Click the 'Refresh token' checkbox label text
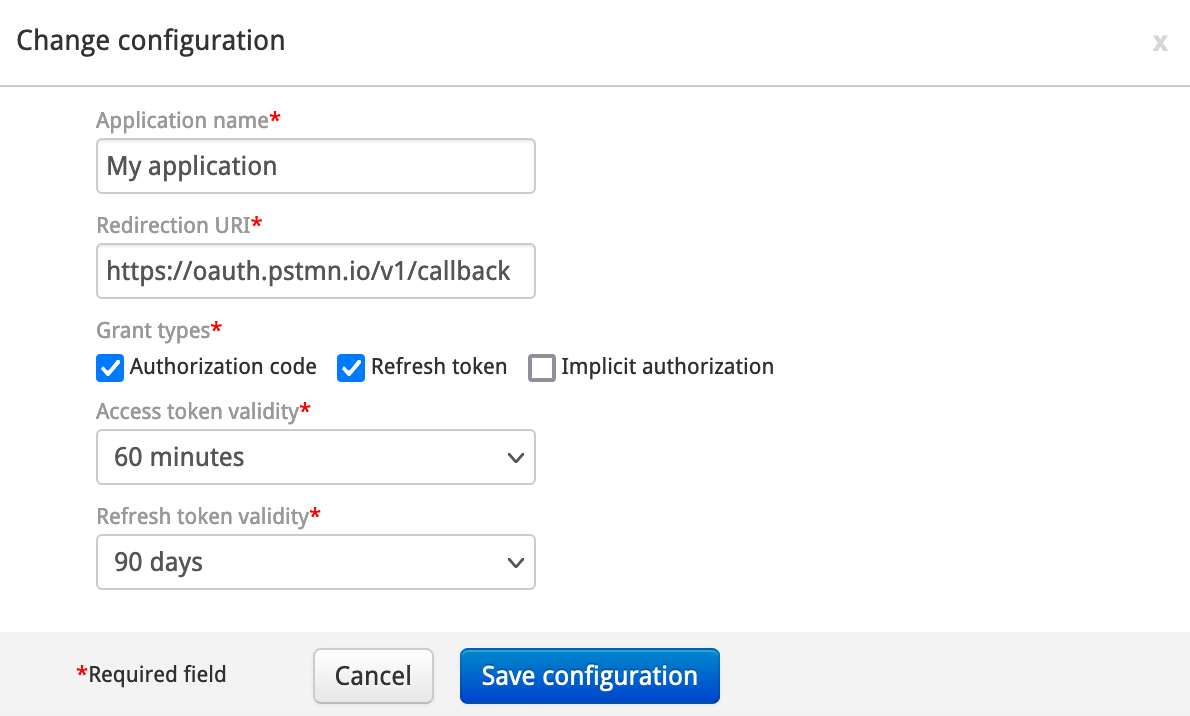The width and height of the screenshot is (1190, 716). 439,367
